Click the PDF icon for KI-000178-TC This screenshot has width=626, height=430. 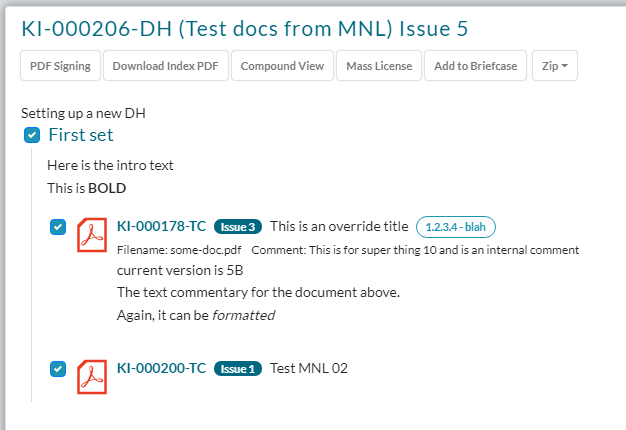[x=93, y=235]
